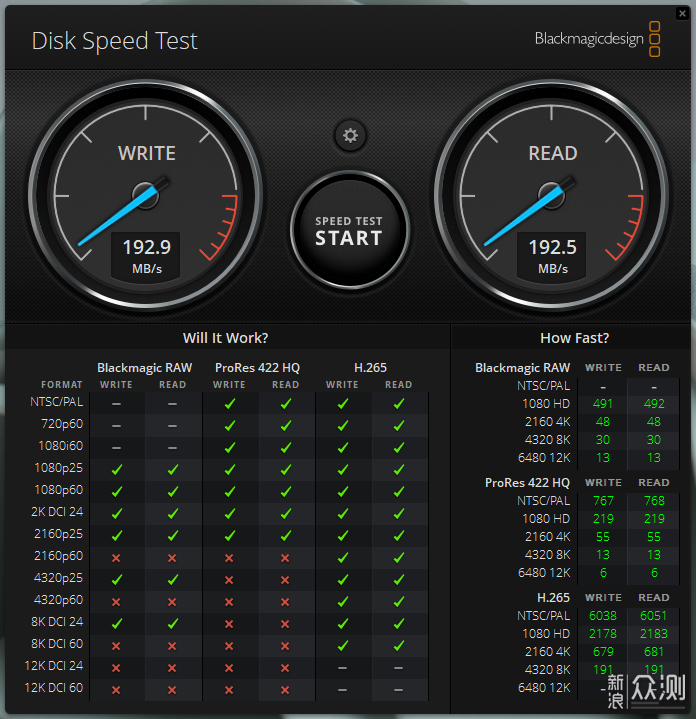Click the 12K DCI 60 format row label
The height and width of the screenshot is (719, 696).
(x=54, y=688)
